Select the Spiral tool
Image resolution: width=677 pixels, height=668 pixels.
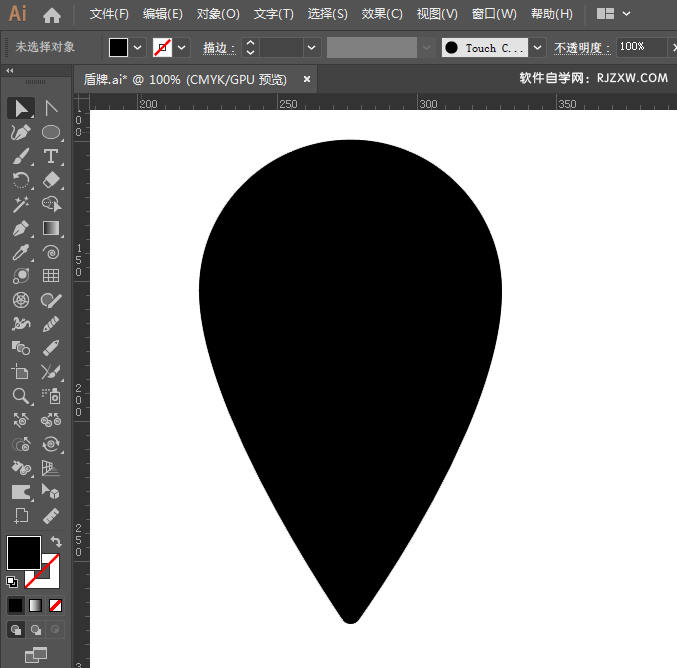(51, 252)
